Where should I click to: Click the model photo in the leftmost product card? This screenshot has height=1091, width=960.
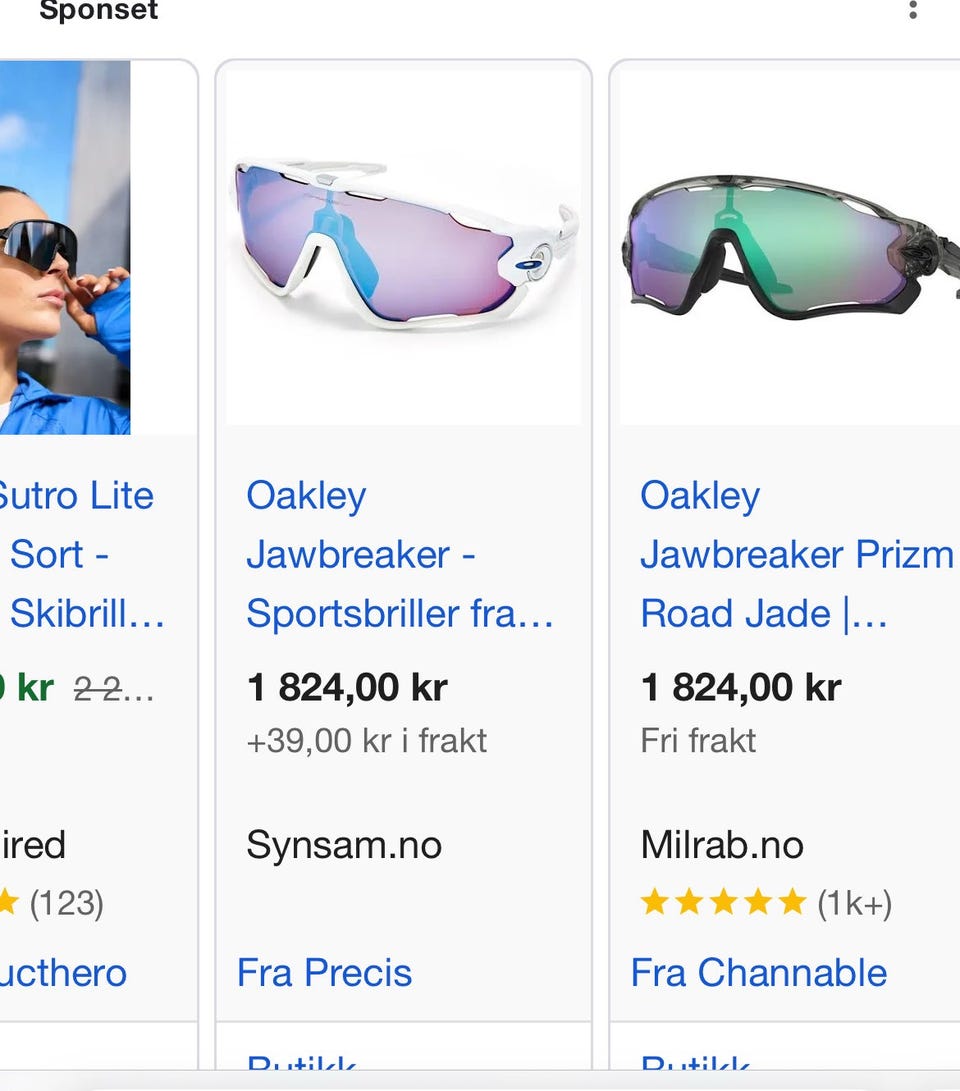[x=65, y=240]
